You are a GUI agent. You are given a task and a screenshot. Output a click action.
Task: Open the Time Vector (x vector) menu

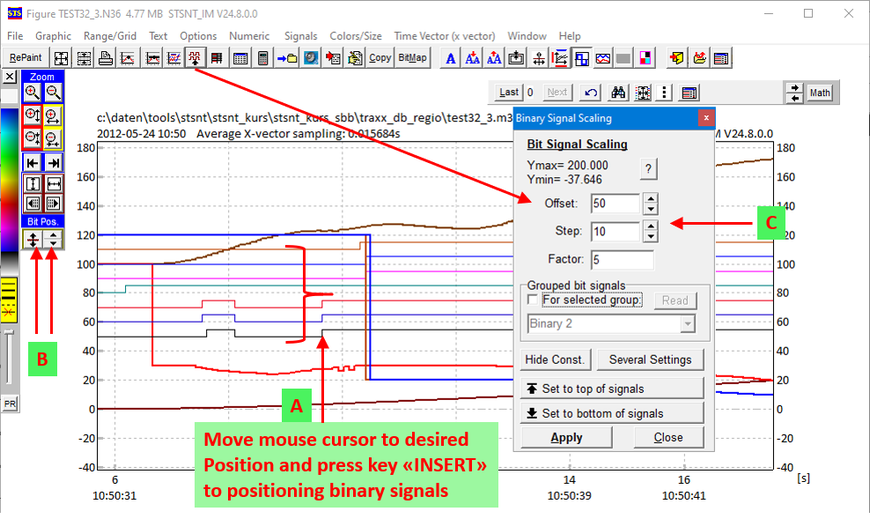pyautogui.click(x=444, y=36)
